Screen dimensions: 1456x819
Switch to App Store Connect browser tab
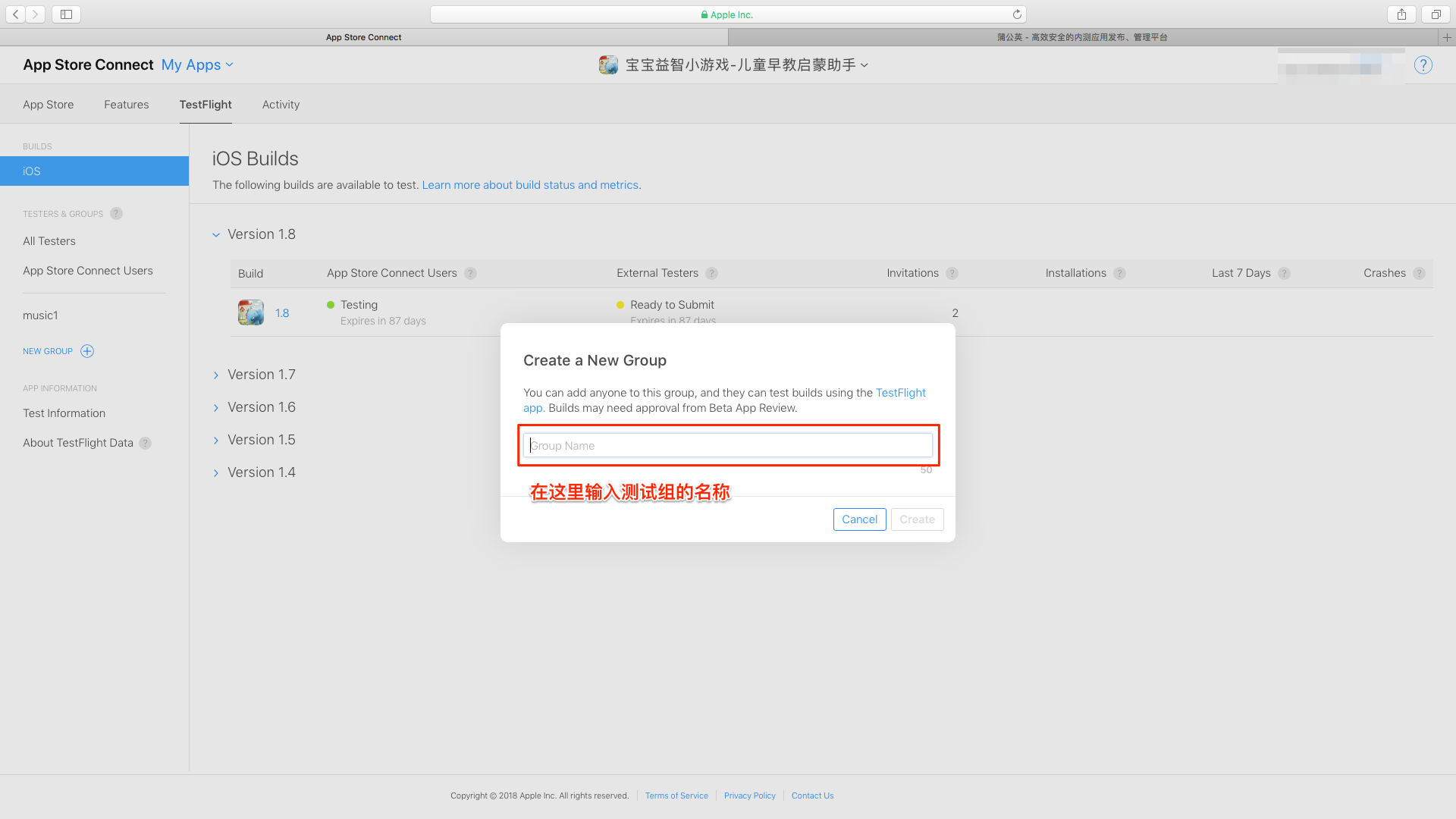(364, 37)
